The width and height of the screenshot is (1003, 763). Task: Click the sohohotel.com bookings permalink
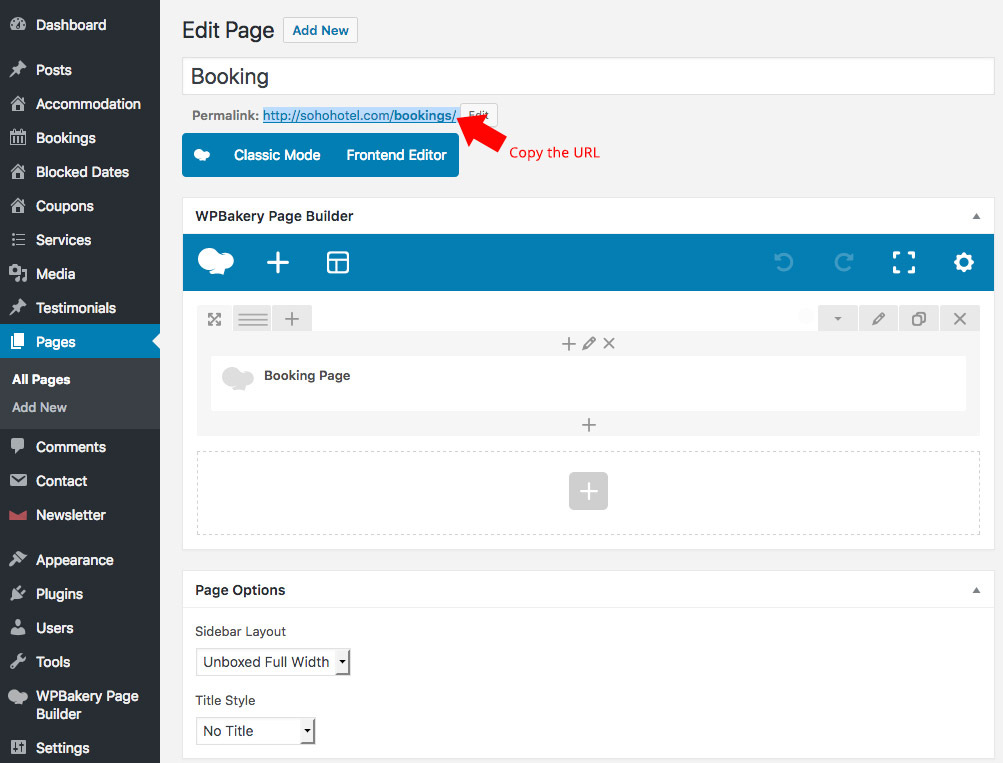pos(359,116)
